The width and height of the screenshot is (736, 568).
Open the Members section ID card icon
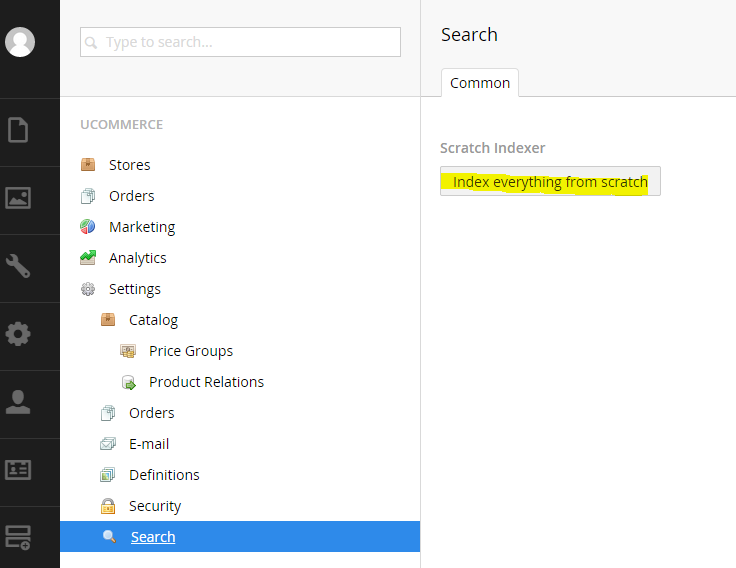pos(18,470)
